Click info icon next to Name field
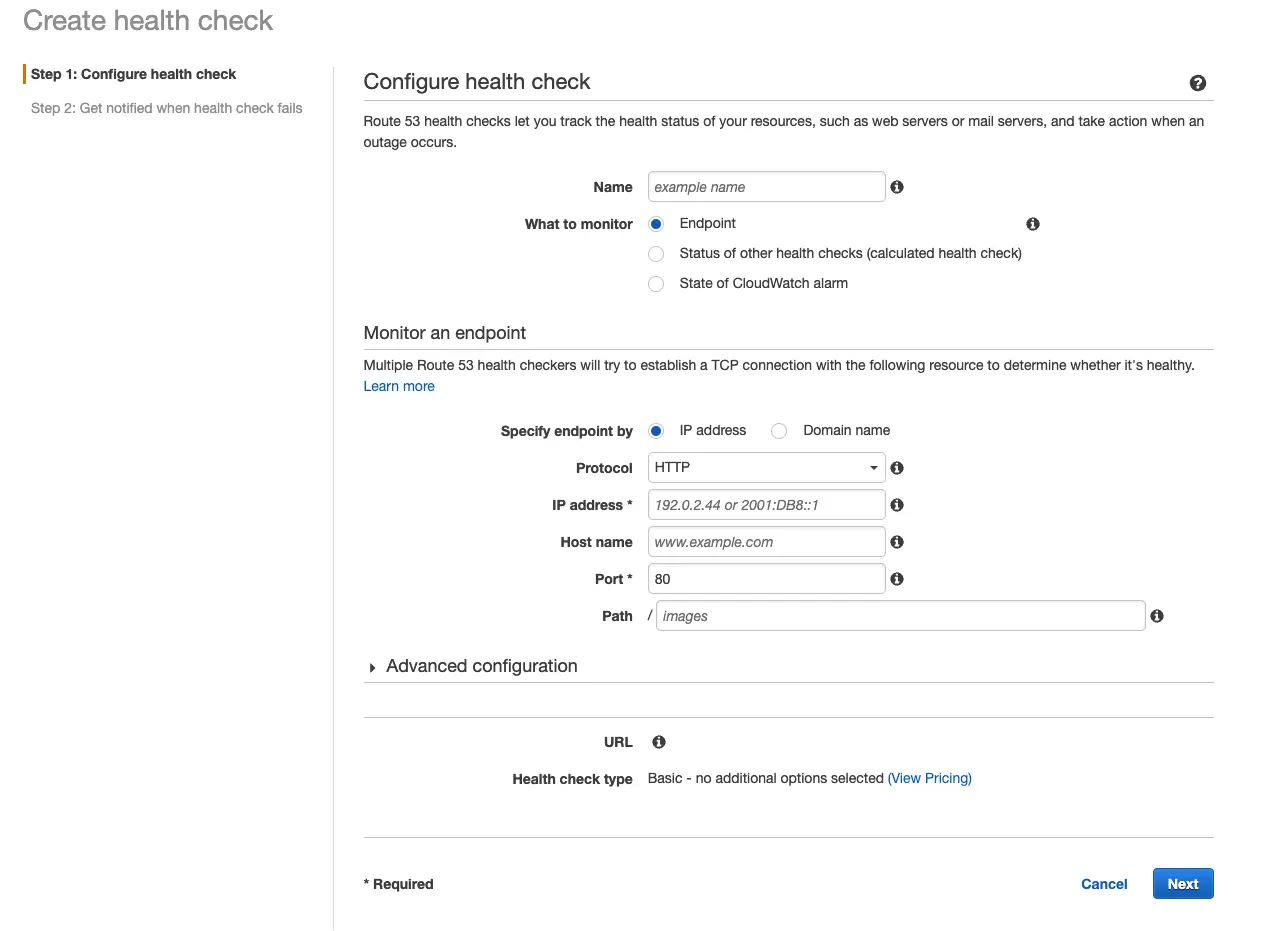This screenshot has height=931, width=1268. [897, 187]
